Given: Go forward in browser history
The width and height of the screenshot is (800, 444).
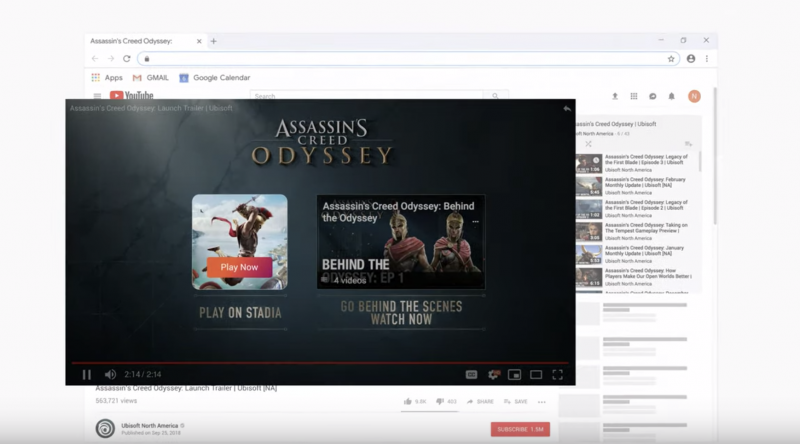Looking at the screenshot, I should 111,59.
